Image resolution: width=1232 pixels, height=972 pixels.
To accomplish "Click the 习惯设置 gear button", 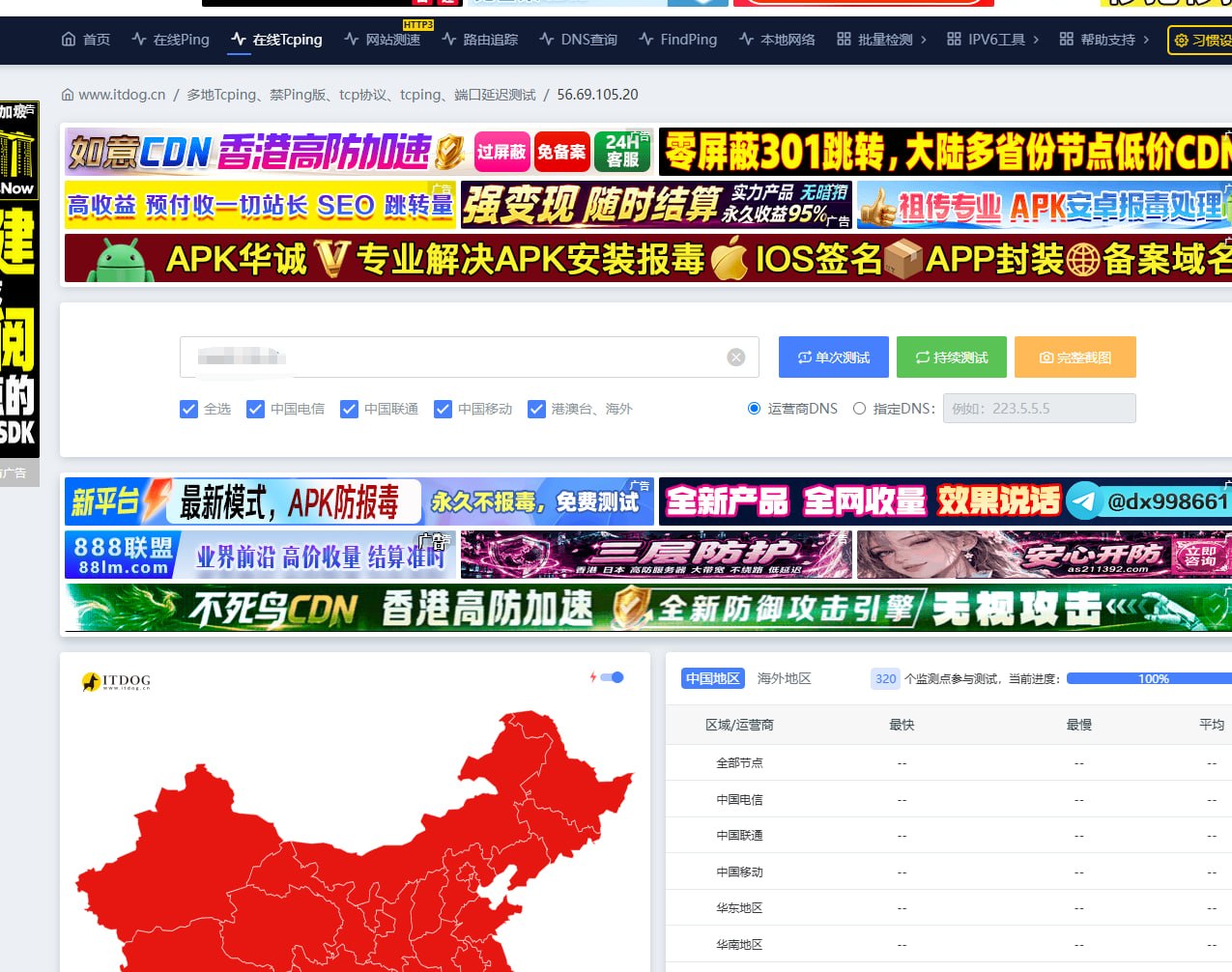I will pos(1201,41).
